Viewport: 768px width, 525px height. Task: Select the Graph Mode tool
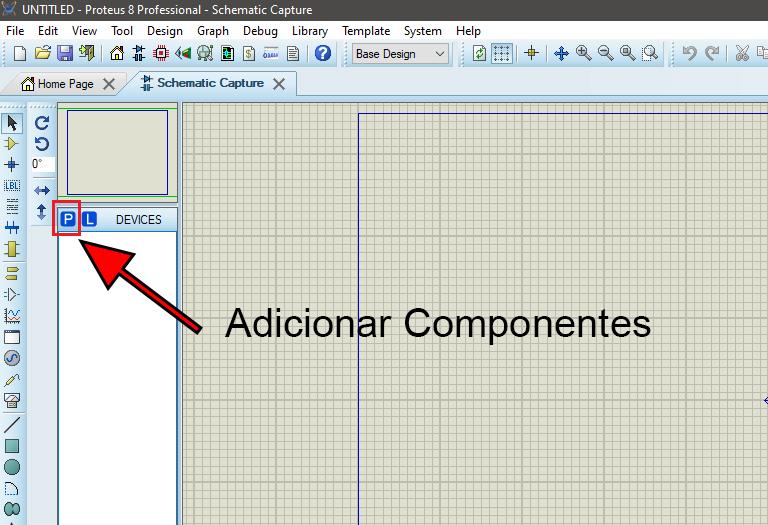[x=12, y=315]
